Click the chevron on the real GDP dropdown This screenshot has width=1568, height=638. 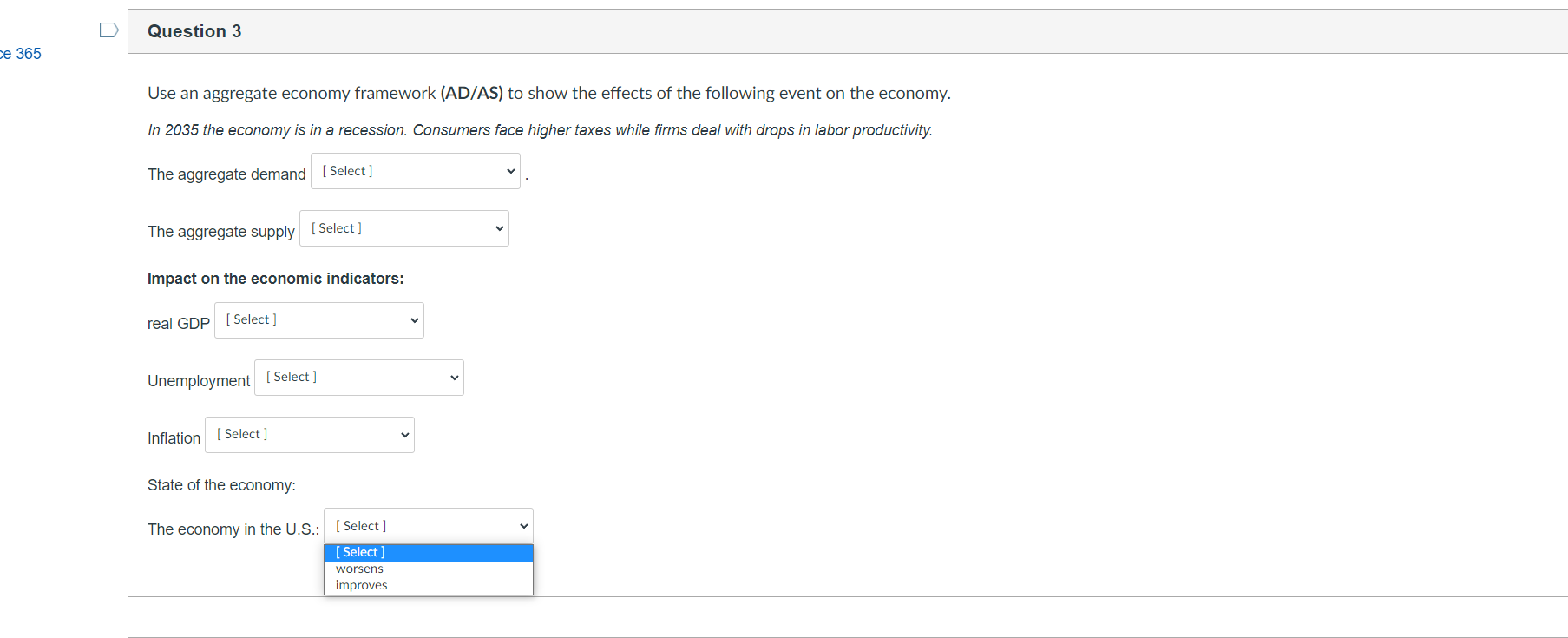tap(414, 319)
